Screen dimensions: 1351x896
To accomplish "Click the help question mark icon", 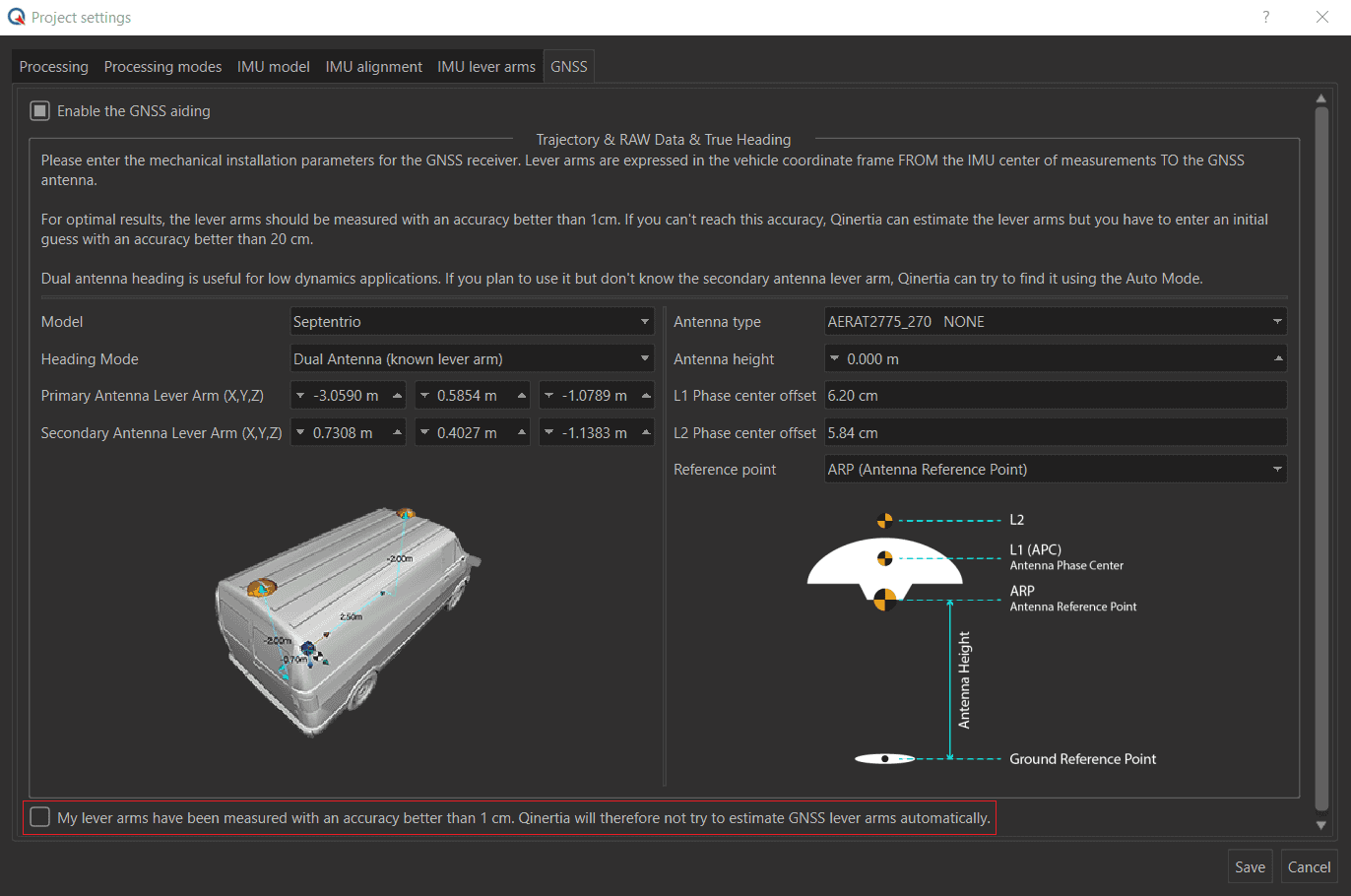I will pyautogui.click(x=1265, y=17).
